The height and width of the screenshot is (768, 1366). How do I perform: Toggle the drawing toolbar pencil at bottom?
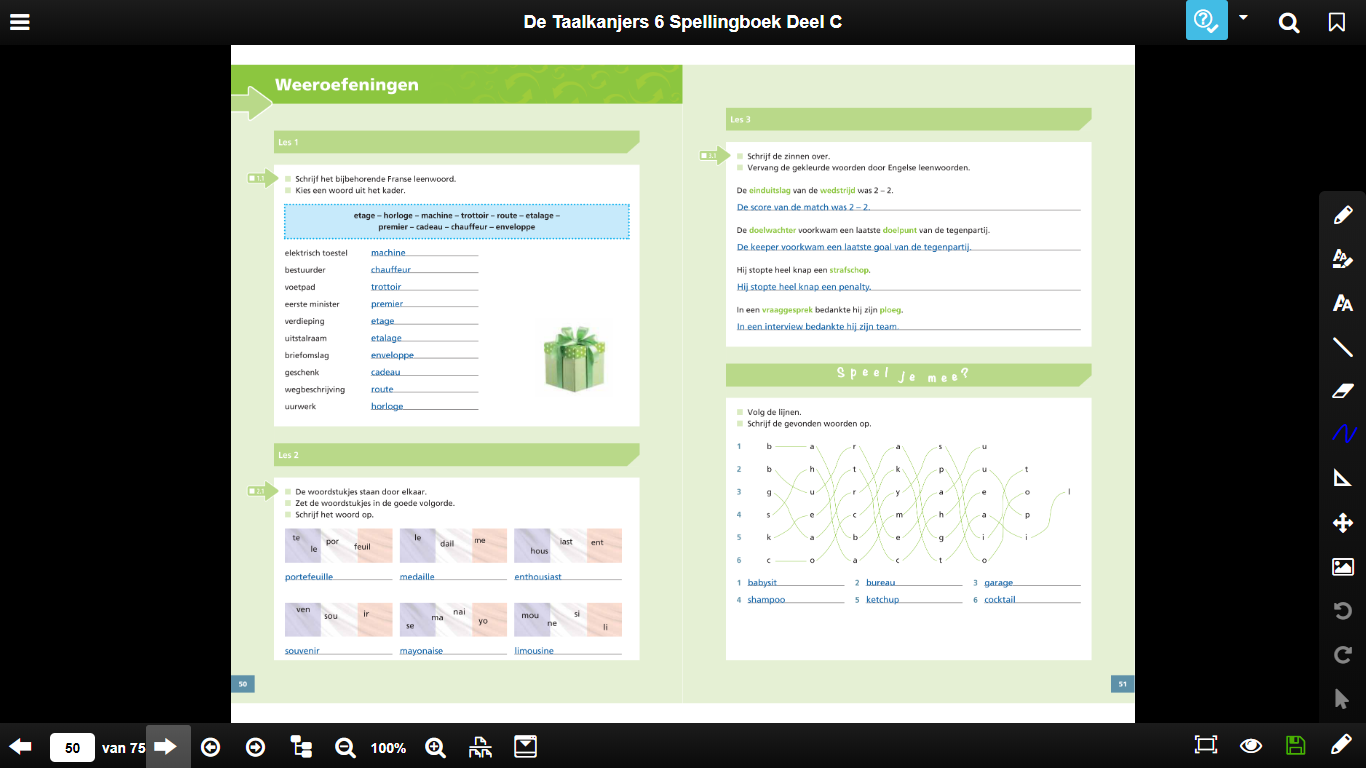click(1341, 745)
